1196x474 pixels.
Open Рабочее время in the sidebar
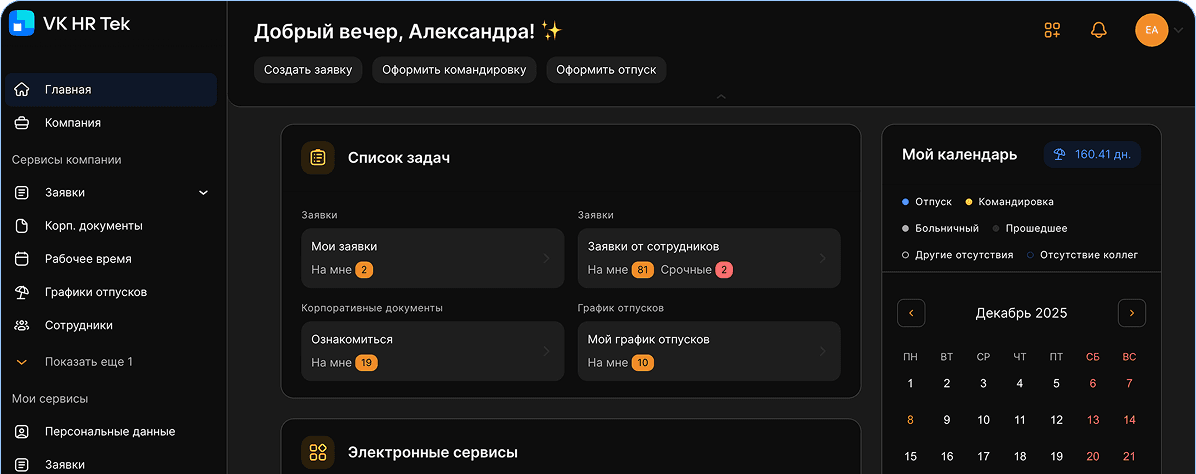111,259
